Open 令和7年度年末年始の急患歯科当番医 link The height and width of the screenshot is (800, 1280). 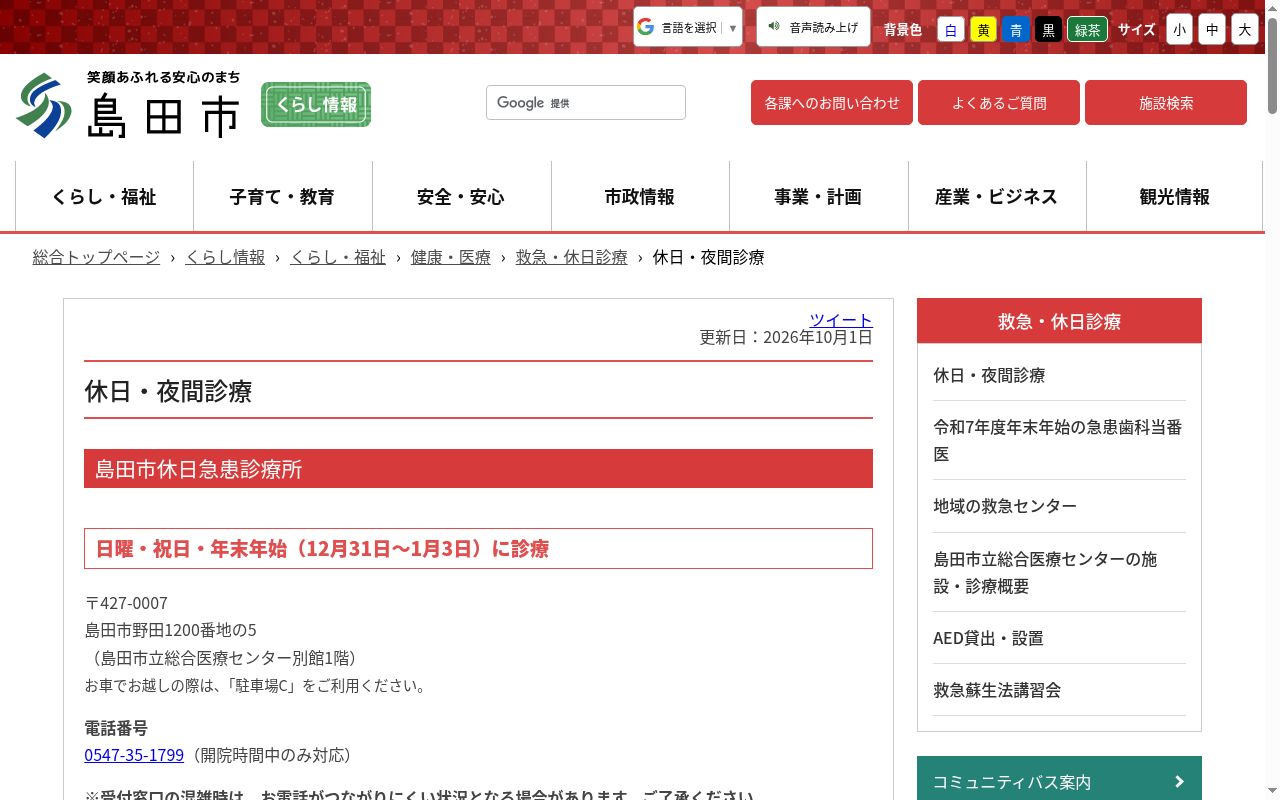coord(1058,440)
